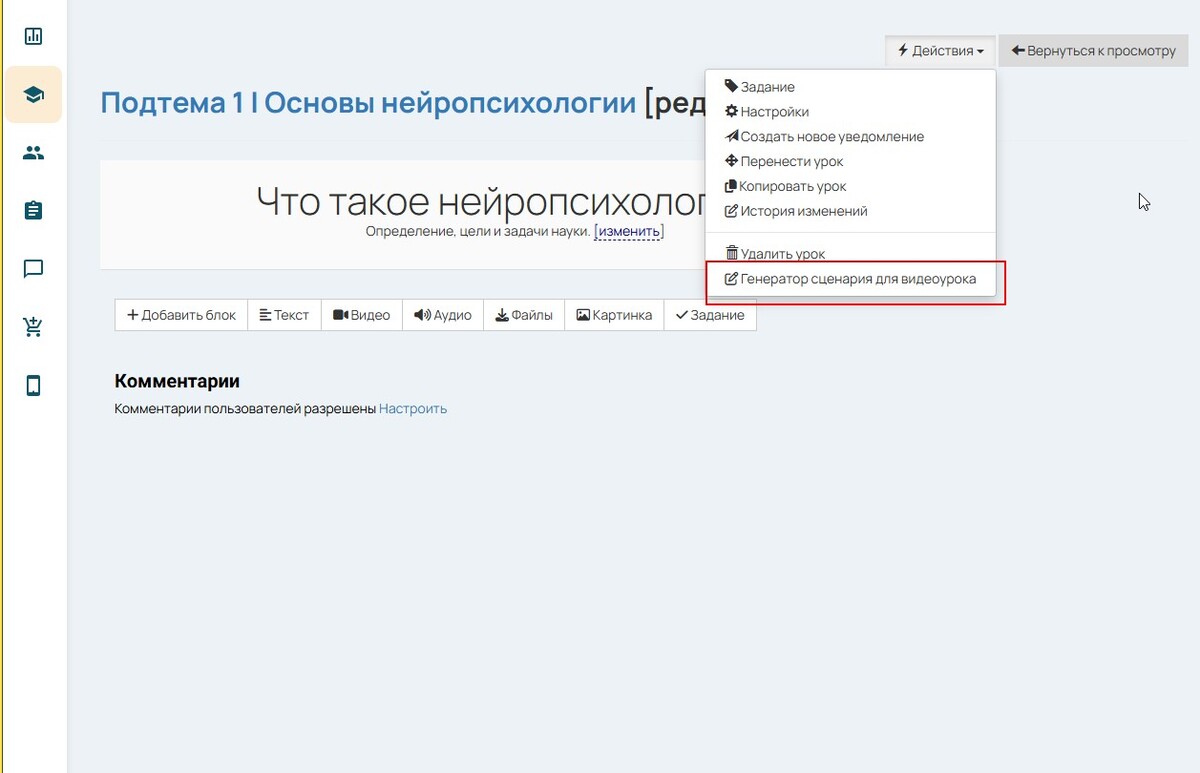The width and height of the screenshot is (1200, 773).
Task: Open the statistics chart sidebar icon
Action: [x=33, y=37]
